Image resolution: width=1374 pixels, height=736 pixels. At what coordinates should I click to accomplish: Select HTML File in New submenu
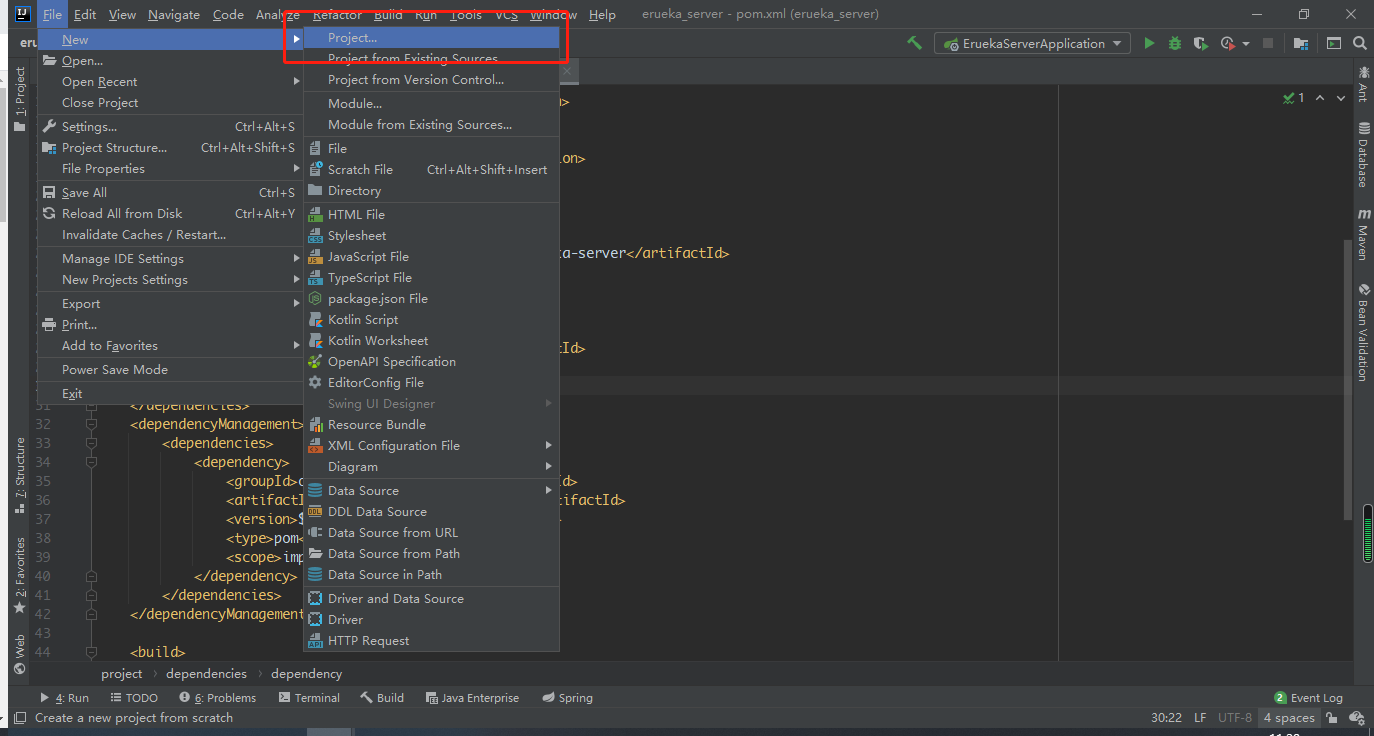[x=431, y=215]
